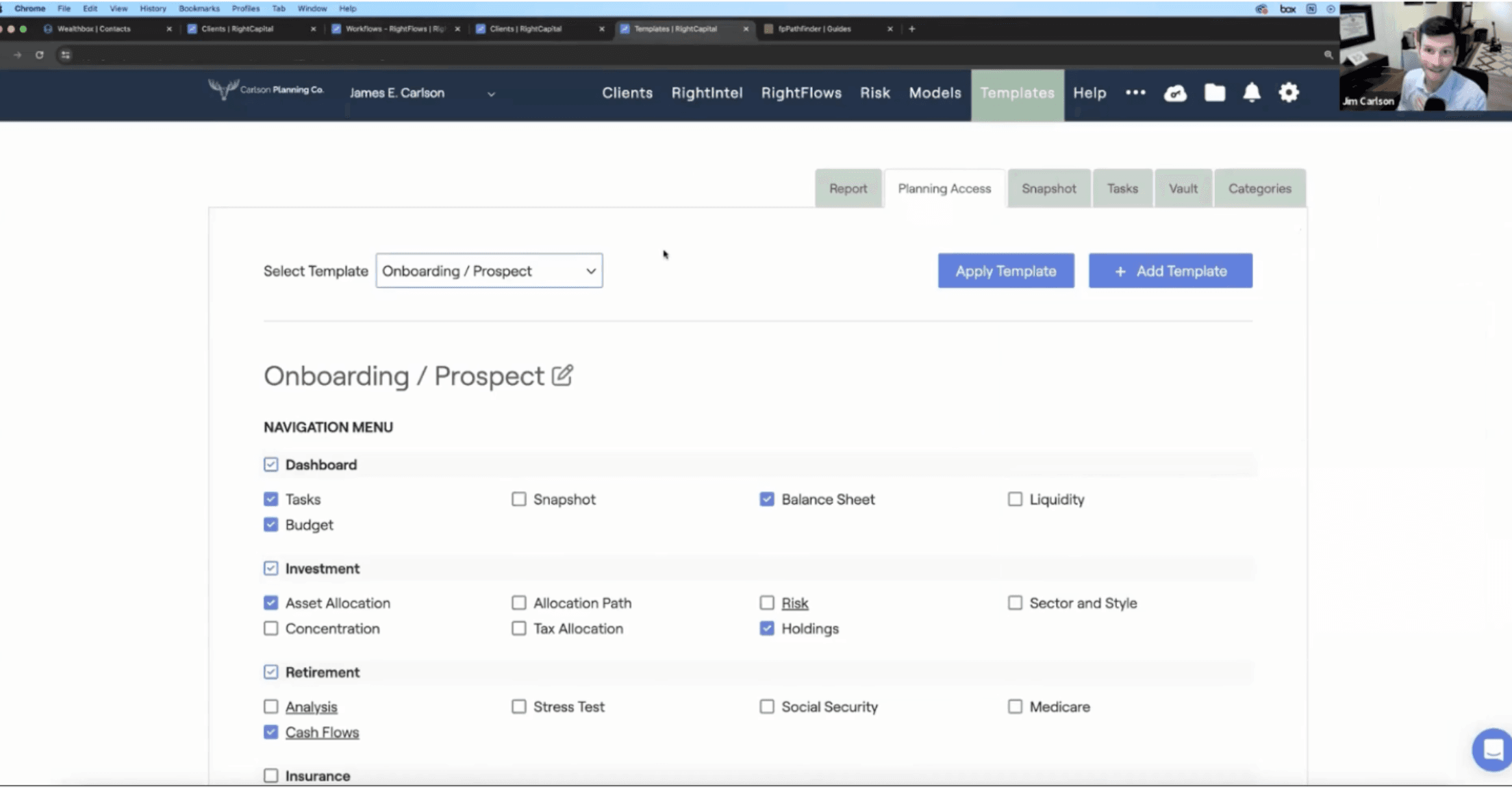This screenshot has height=789, width=1512.
Task: Open settings gear icon in navbar
Action: point(1289,92)
